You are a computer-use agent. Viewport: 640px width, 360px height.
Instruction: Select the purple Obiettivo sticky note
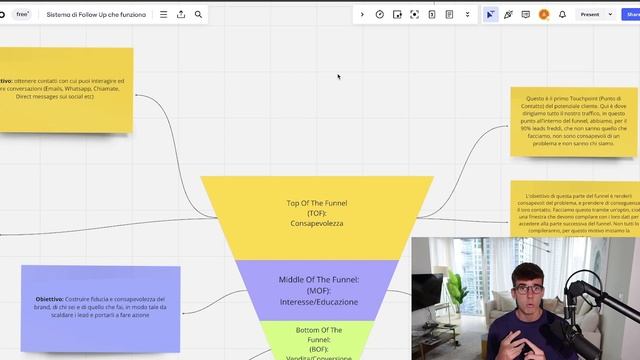pos(100,309)
